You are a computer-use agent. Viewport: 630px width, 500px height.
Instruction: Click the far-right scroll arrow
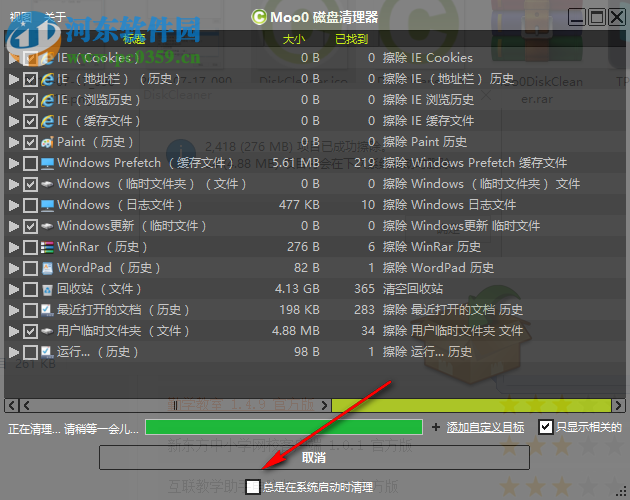[618, 405]
